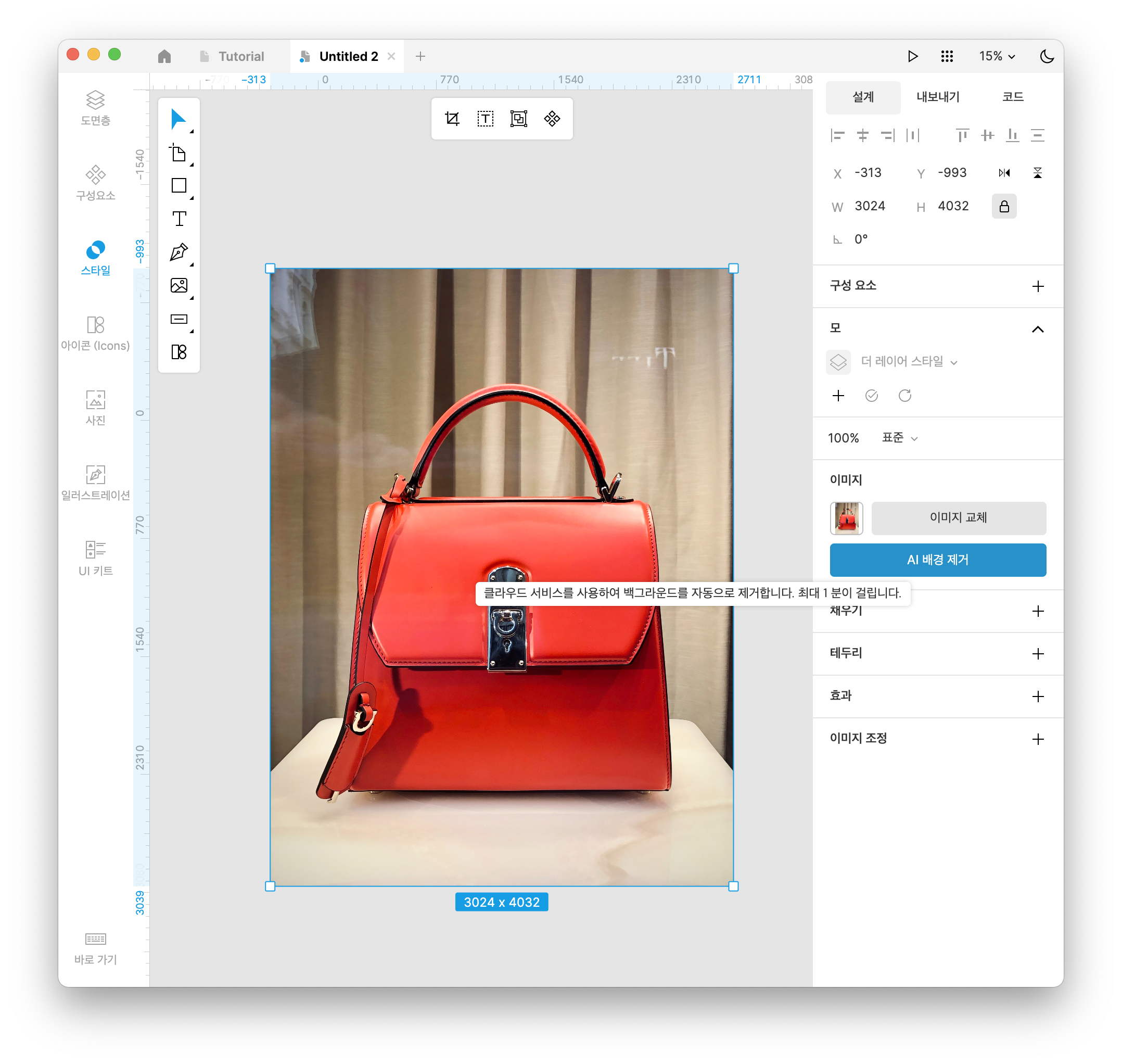Edit the opacity 100% field

[843, 437]
